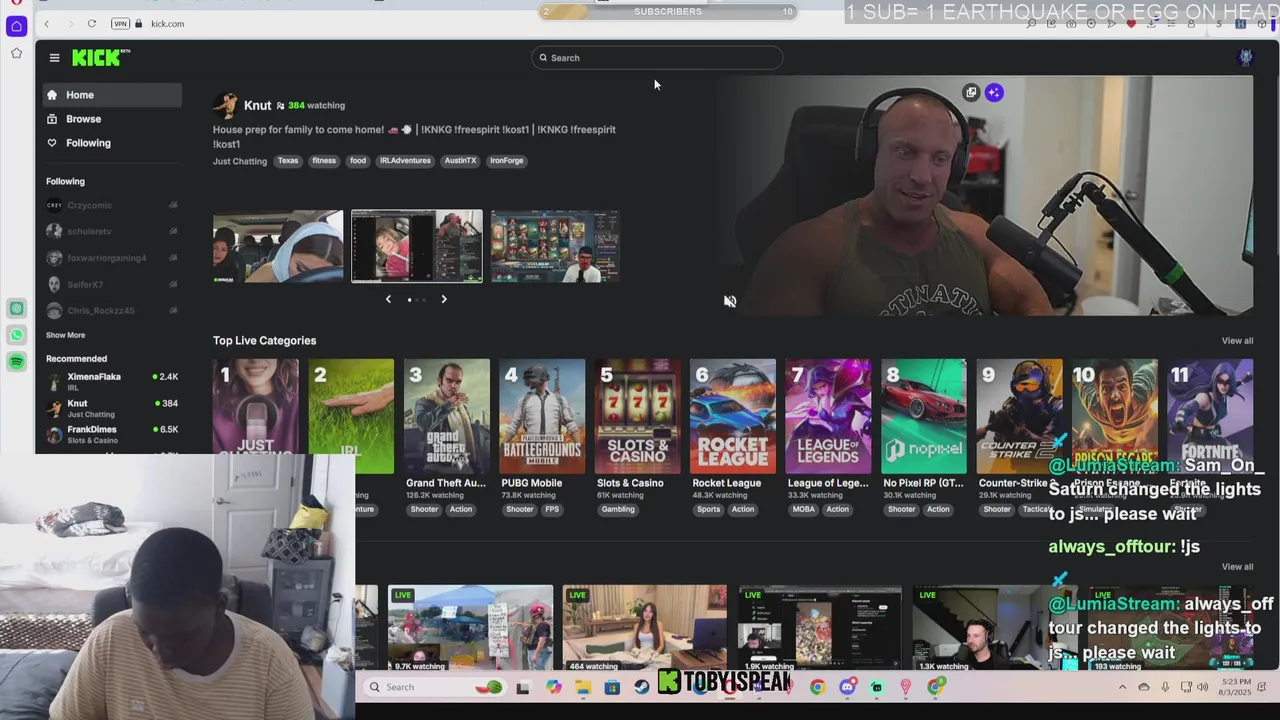Click the MOBA tag under League of Legends
1280x720 pixels.
804,509
